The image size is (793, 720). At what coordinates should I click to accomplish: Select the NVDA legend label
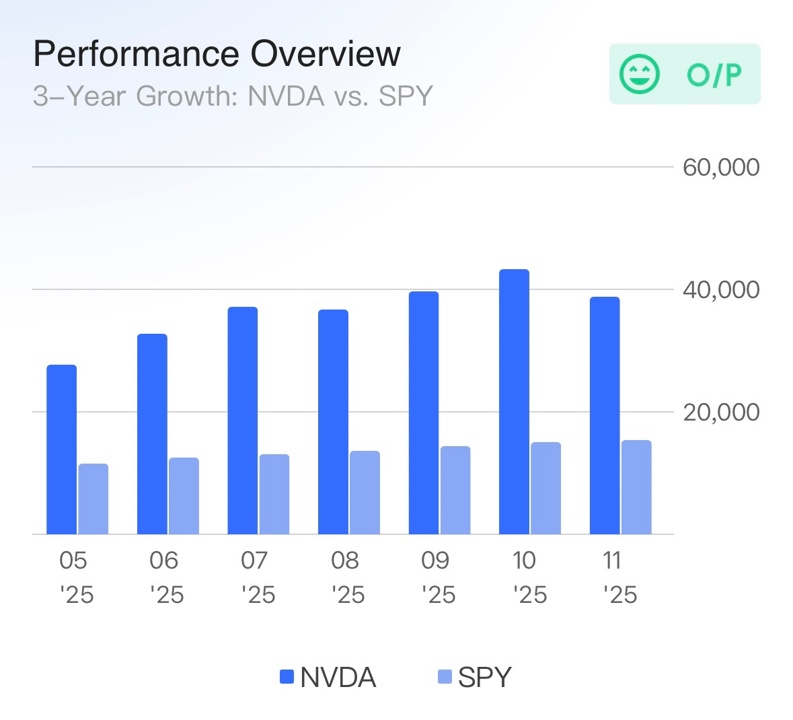pyautogui.click(x=338, y=677)
